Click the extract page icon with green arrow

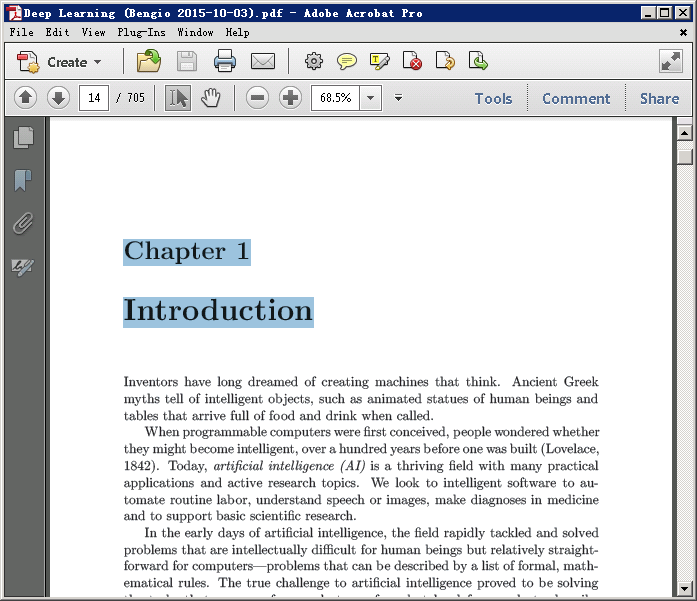tap(478, 61)
